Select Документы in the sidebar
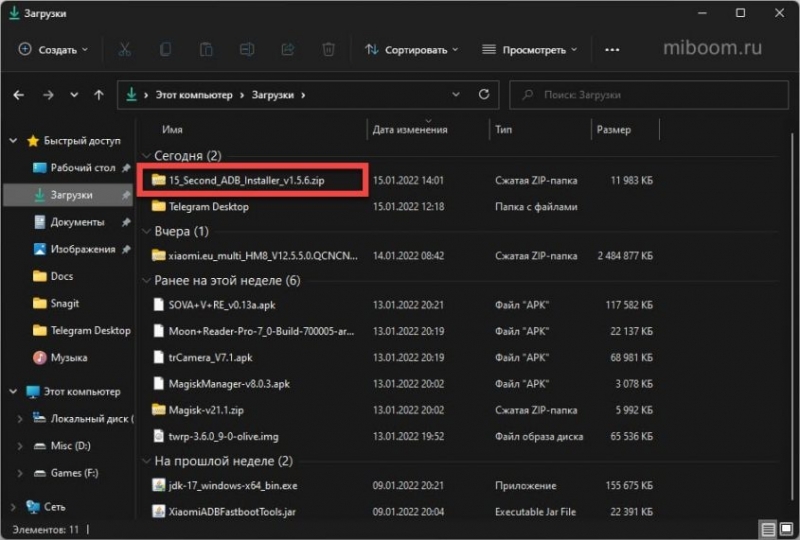The width and height of the screenshot is (800, 540). click(77, 222)
